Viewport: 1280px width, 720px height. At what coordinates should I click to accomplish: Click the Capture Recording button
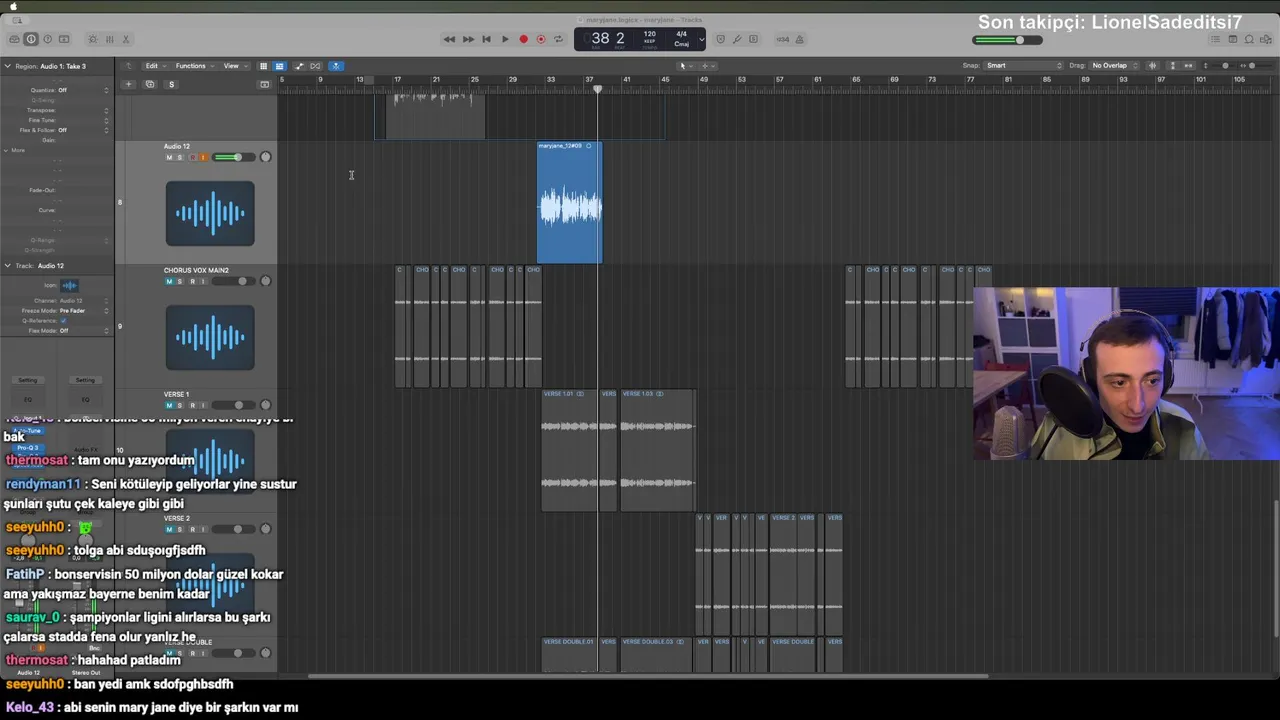point(541,39)
